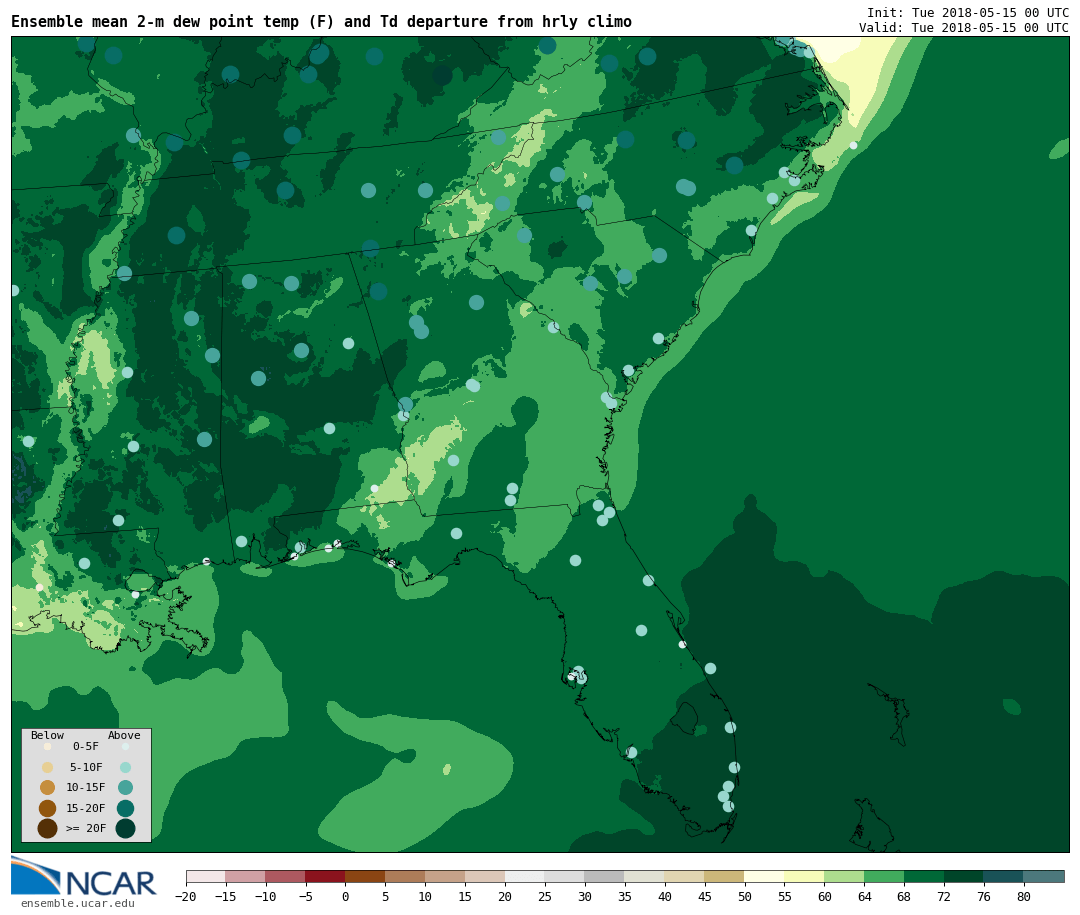The width and height of the screenshot is (1080, 915).
Task: Click the '-20' colorbar tick label
Action: [x=185, y=897]
